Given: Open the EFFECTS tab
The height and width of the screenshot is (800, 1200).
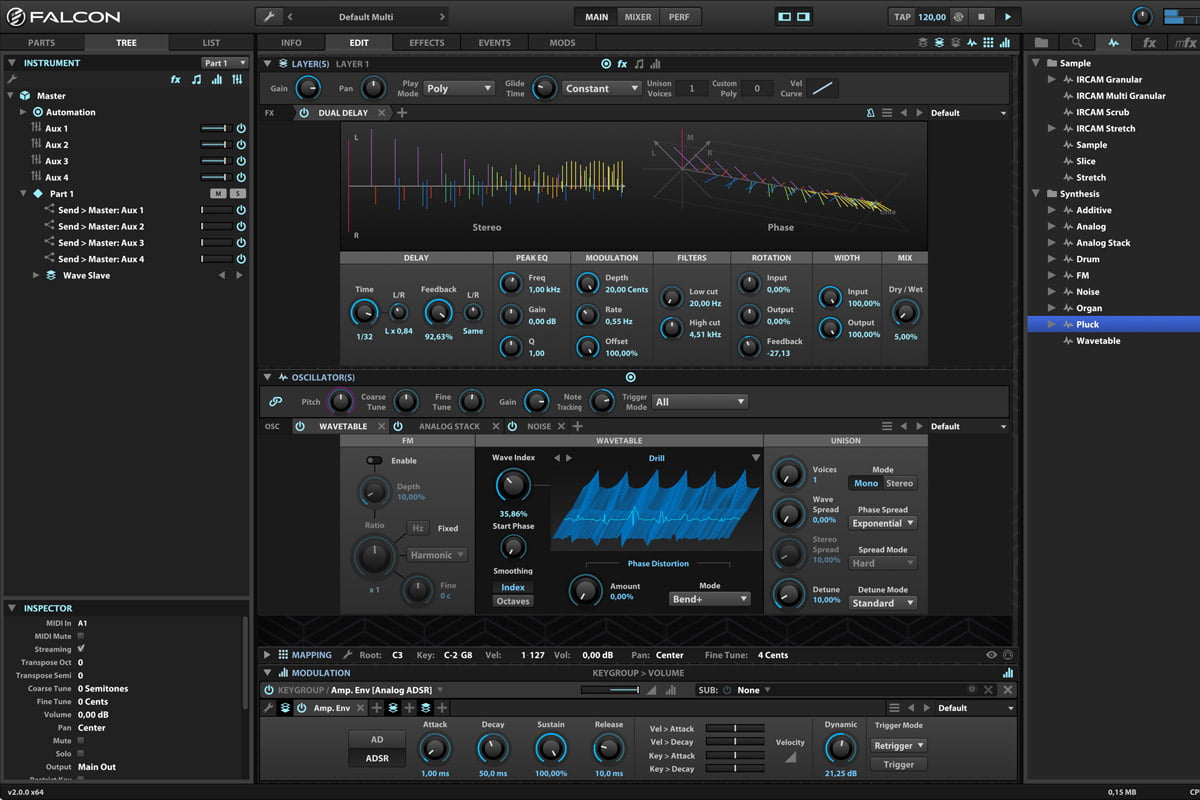Looking at the screenshot, I should click(426, 43).
